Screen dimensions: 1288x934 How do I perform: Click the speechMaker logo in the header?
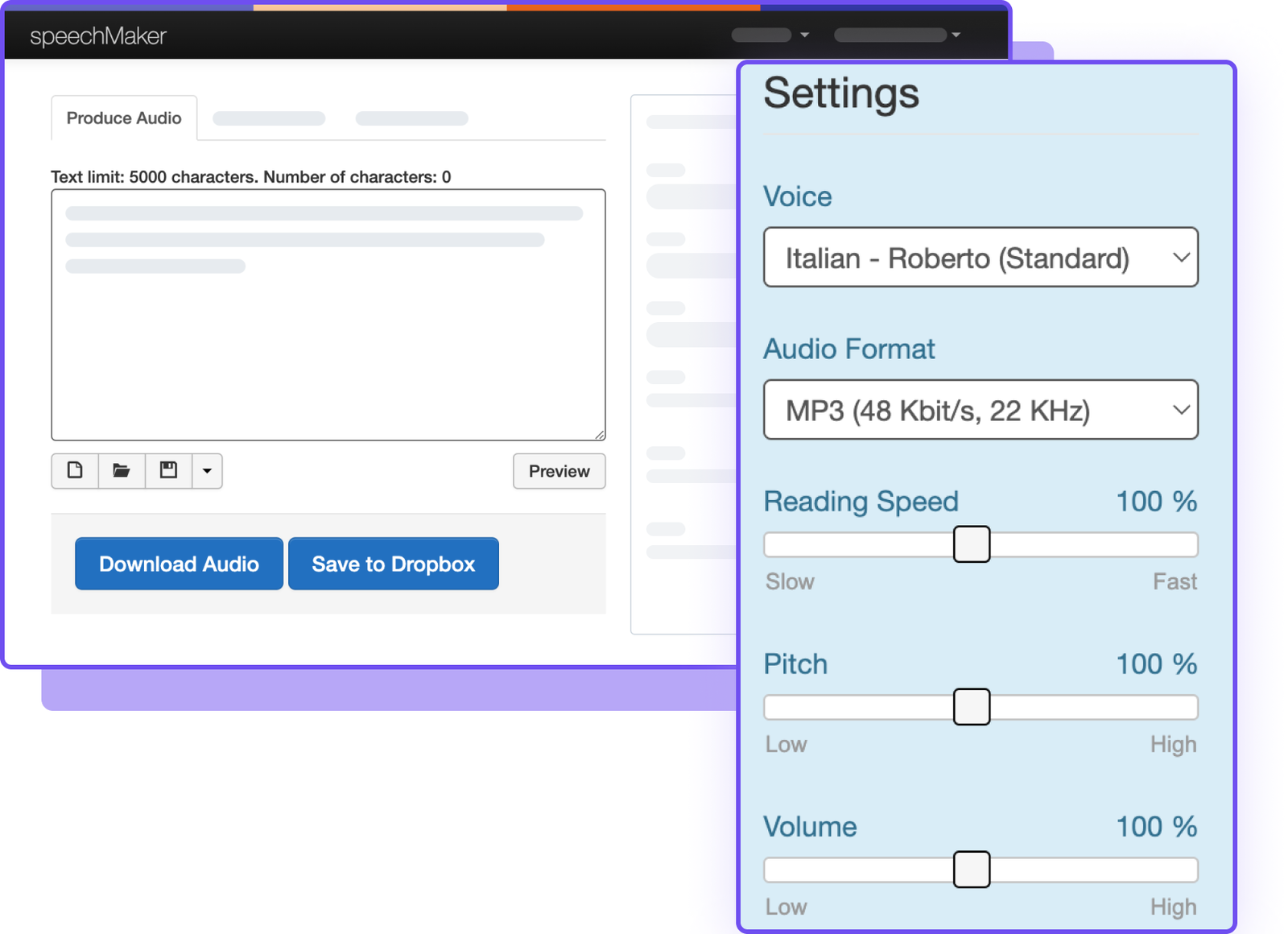coord(97,35)
